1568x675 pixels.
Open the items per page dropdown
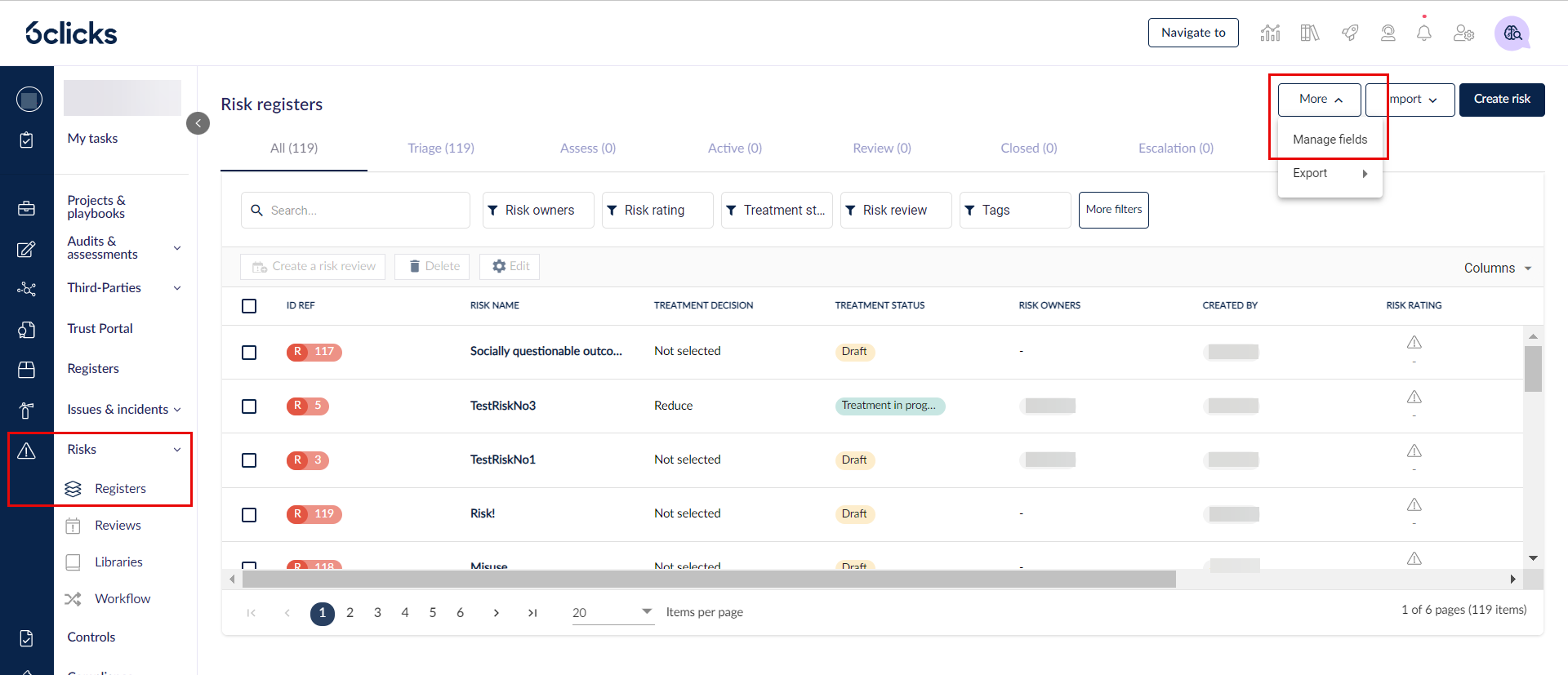point(612,612)
